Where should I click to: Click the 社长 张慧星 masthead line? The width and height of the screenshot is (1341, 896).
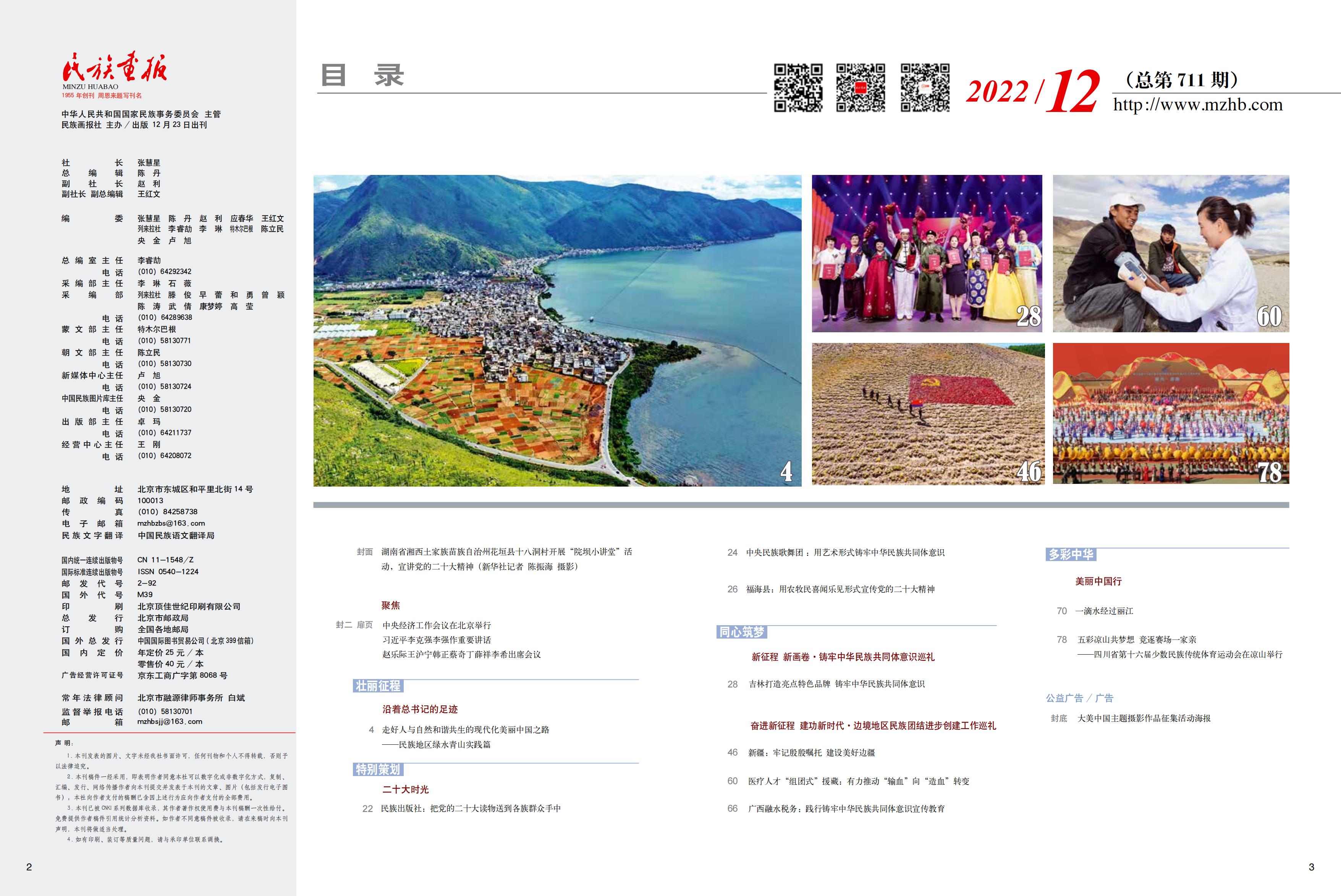[x=111, y=163]
